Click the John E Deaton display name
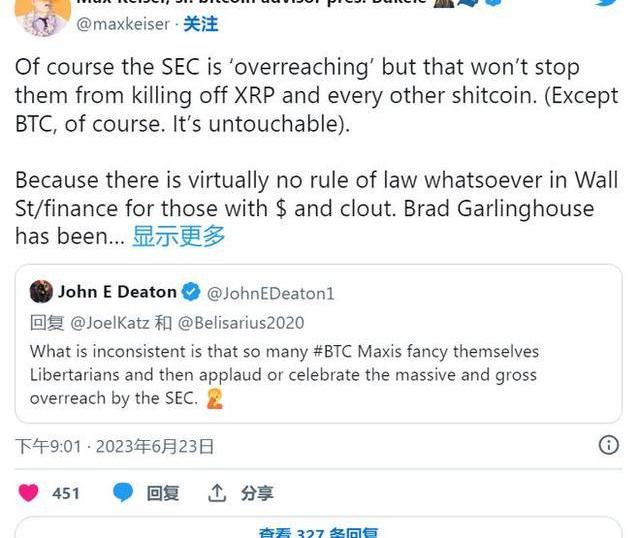This screenshot has height=538, width=640. pyautogui.click(x=117, y=292)
